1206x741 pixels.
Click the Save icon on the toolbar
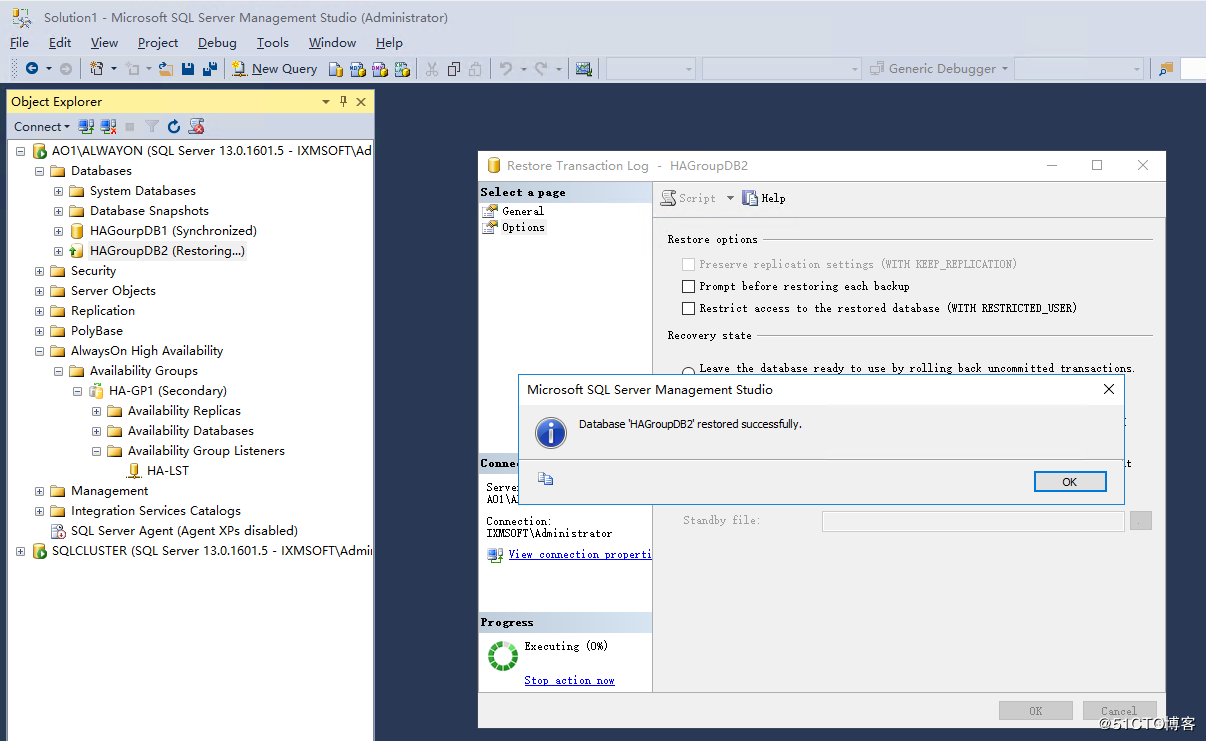click(x=188, y=68)
